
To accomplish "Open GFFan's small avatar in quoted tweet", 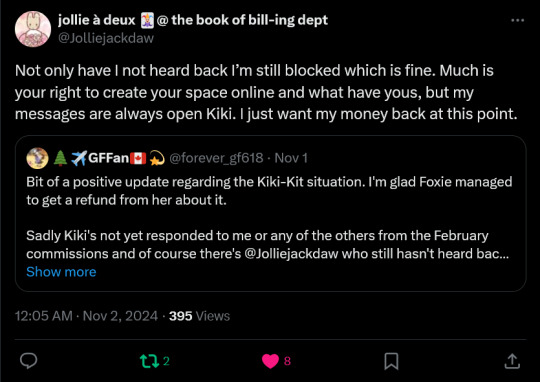I will [x=38, y=158].
